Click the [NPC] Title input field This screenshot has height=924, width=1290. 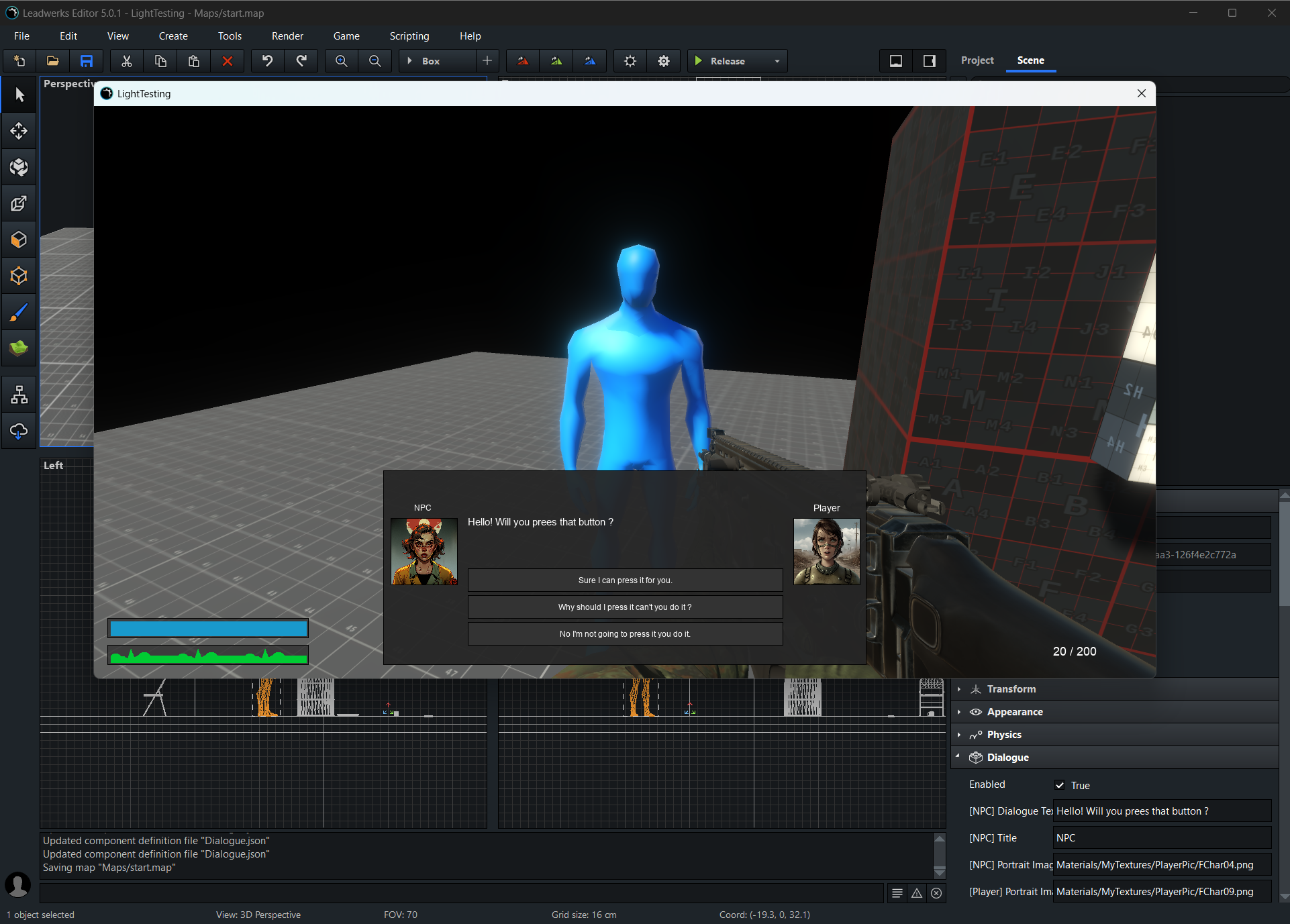click(1161, 838)
